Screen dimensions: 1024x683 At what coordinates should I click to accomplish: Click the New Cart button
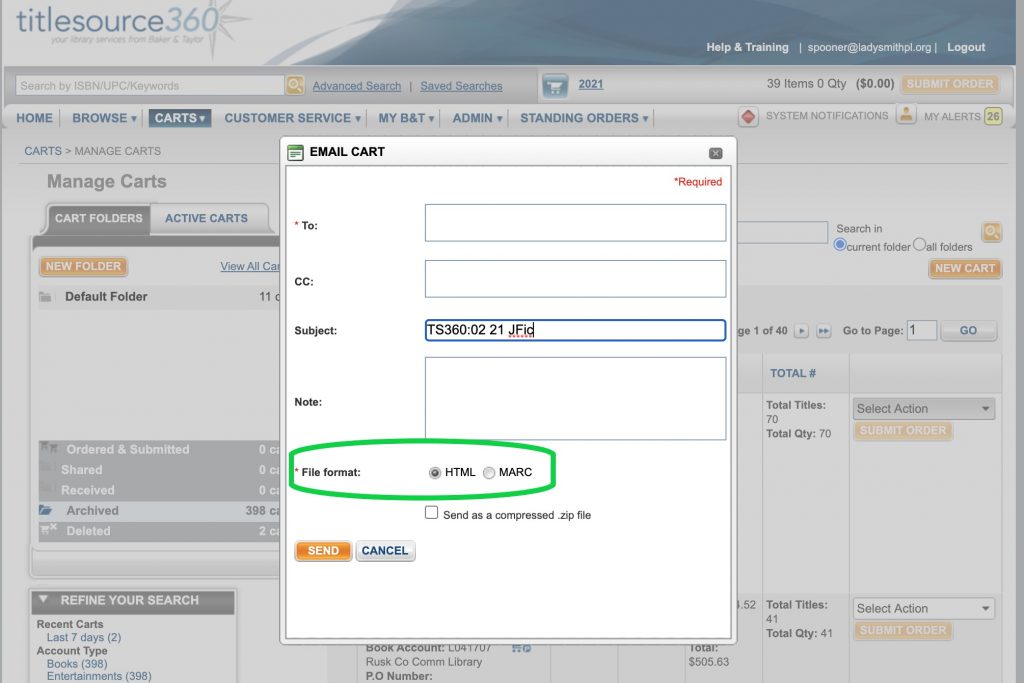[965, 268]
